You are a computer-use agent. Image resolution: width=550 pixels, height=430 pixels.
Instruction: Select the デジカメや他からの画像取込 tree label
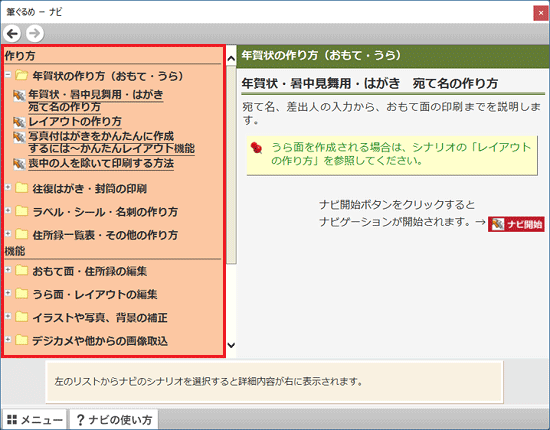click(x=100, y=341)
